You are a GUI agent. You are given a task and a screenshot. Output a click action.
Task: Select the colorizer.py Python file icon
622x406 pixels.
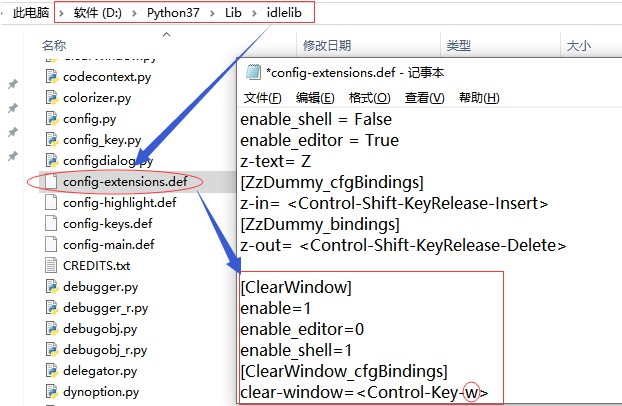click(x=52, y=97)
